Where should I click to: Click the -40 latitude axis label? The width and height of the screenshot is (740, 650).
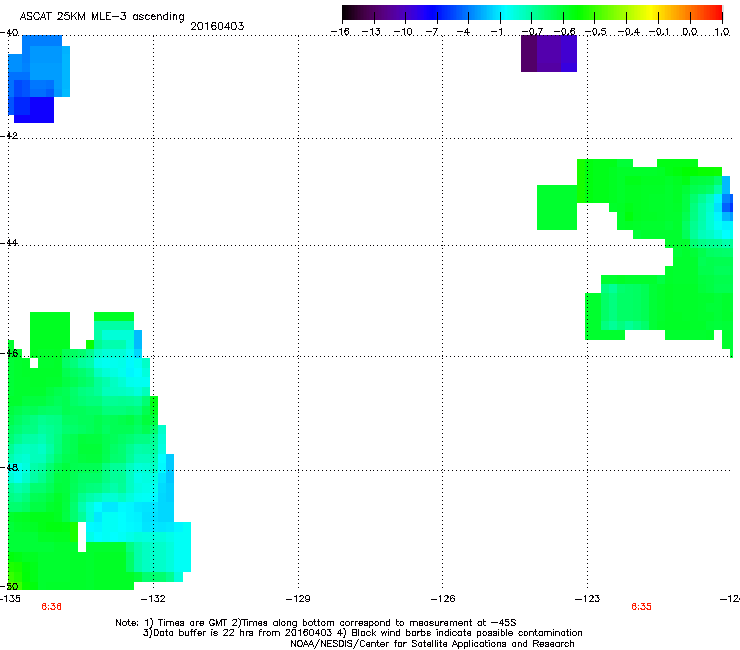tap(9, 33)
